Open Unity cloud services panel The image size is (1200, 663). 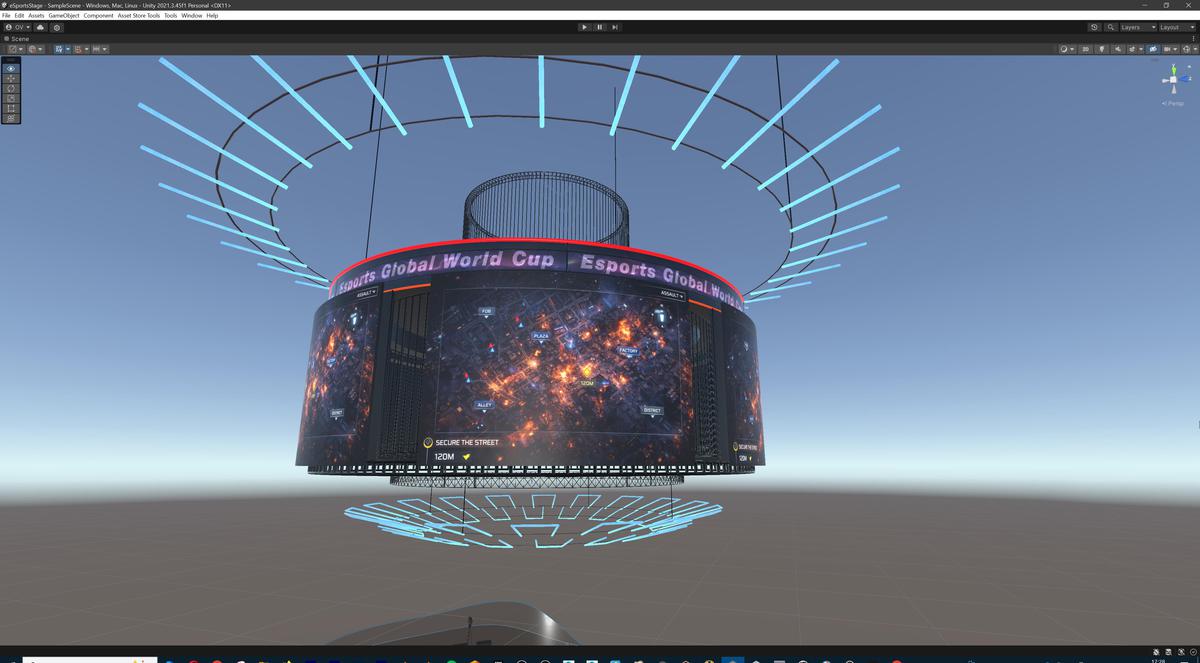(41, 27)
